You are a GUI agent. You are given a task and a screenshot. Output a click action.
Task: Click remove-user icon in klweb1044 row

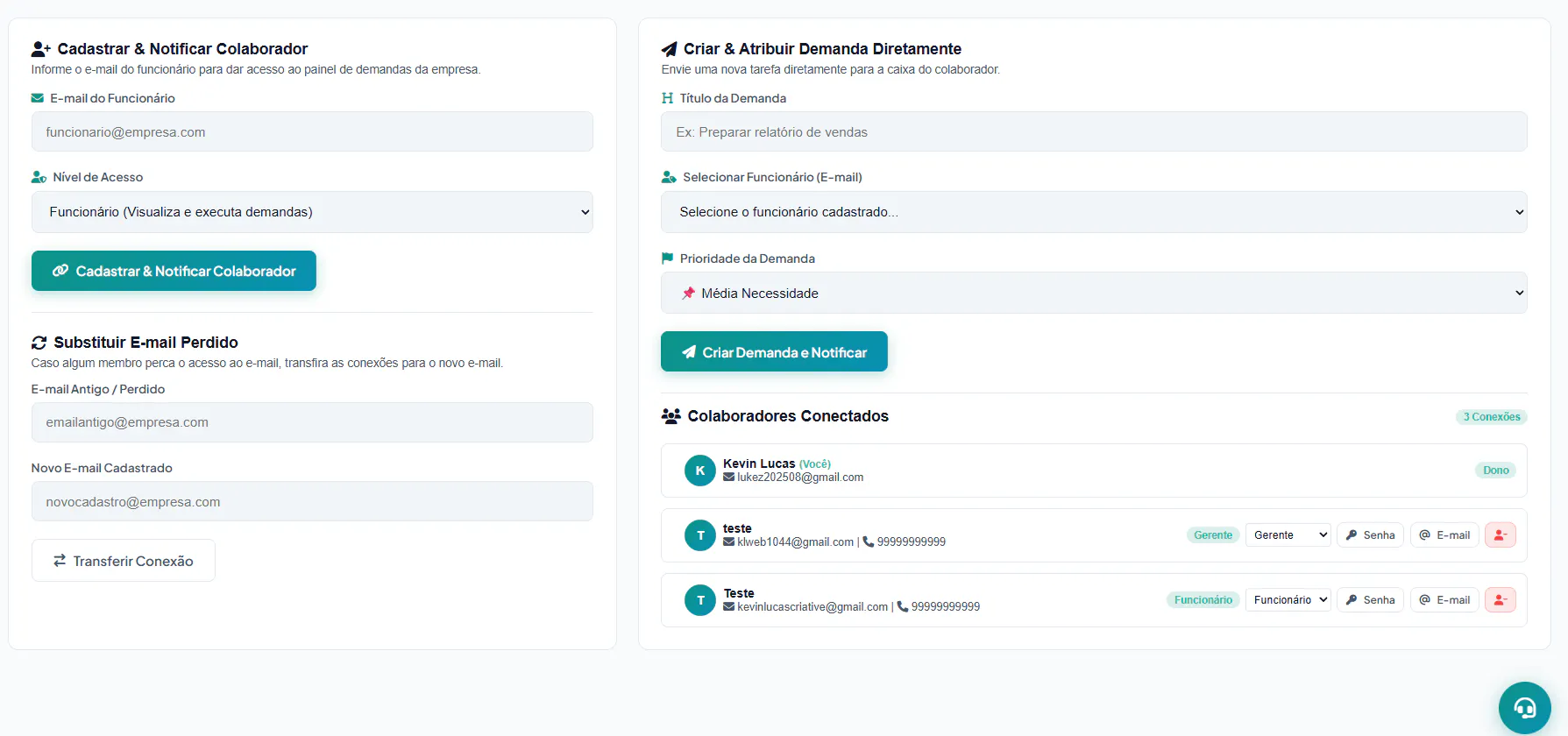point(1500,535)
